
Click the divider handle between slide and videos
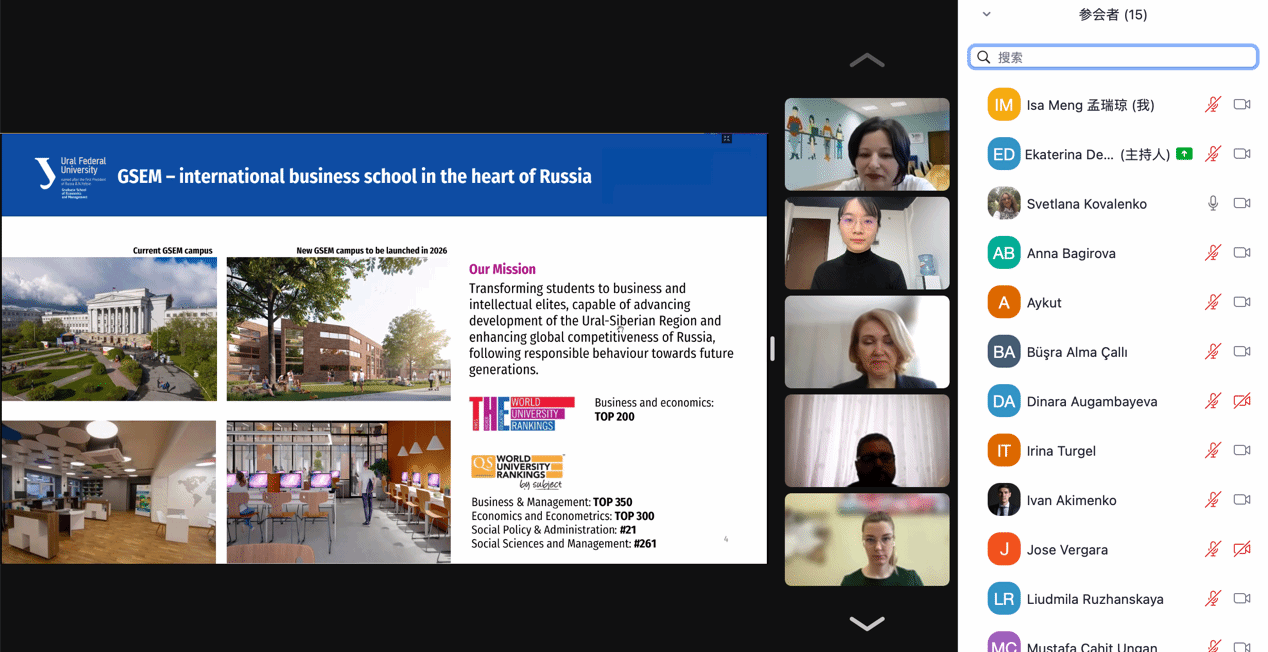point(772,348)
